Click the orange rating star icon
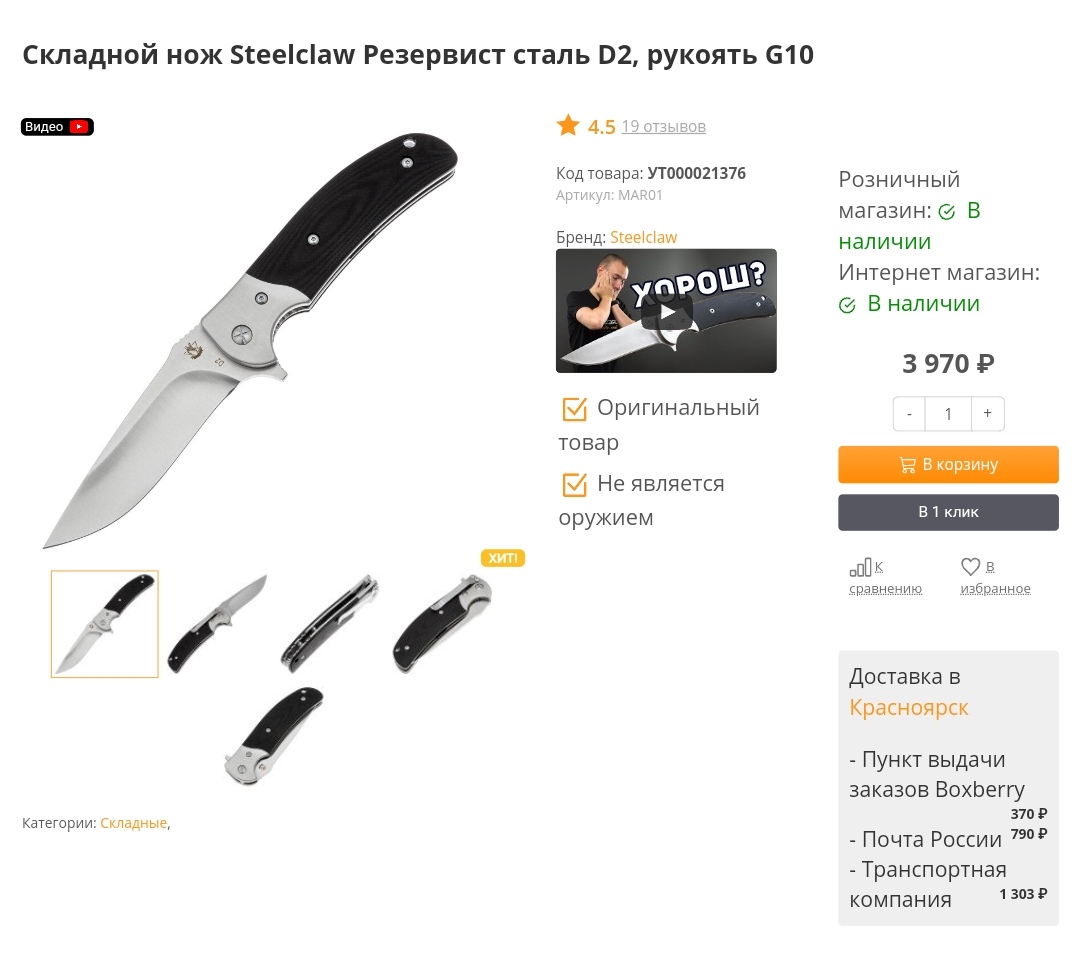Screen dimensions: 1080x955 [568, 126]
